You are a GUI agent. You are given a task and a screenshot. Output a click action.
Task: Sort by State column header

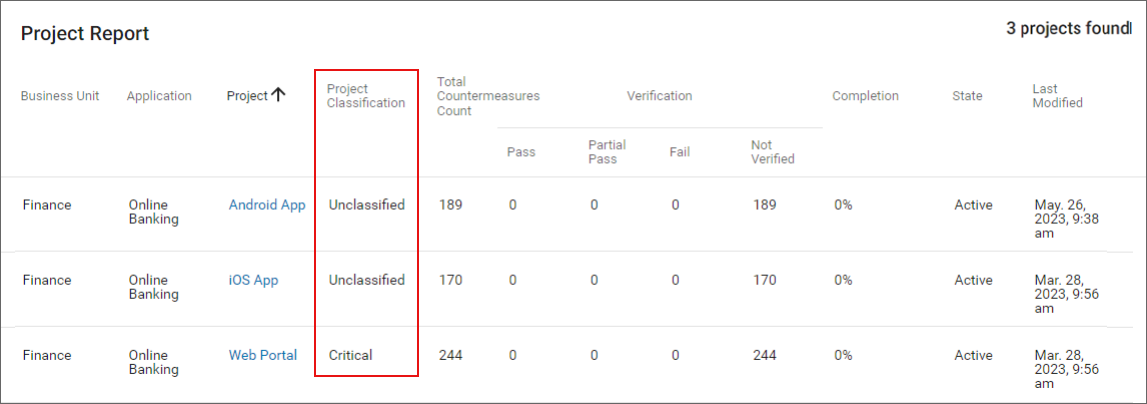(967, 96)
